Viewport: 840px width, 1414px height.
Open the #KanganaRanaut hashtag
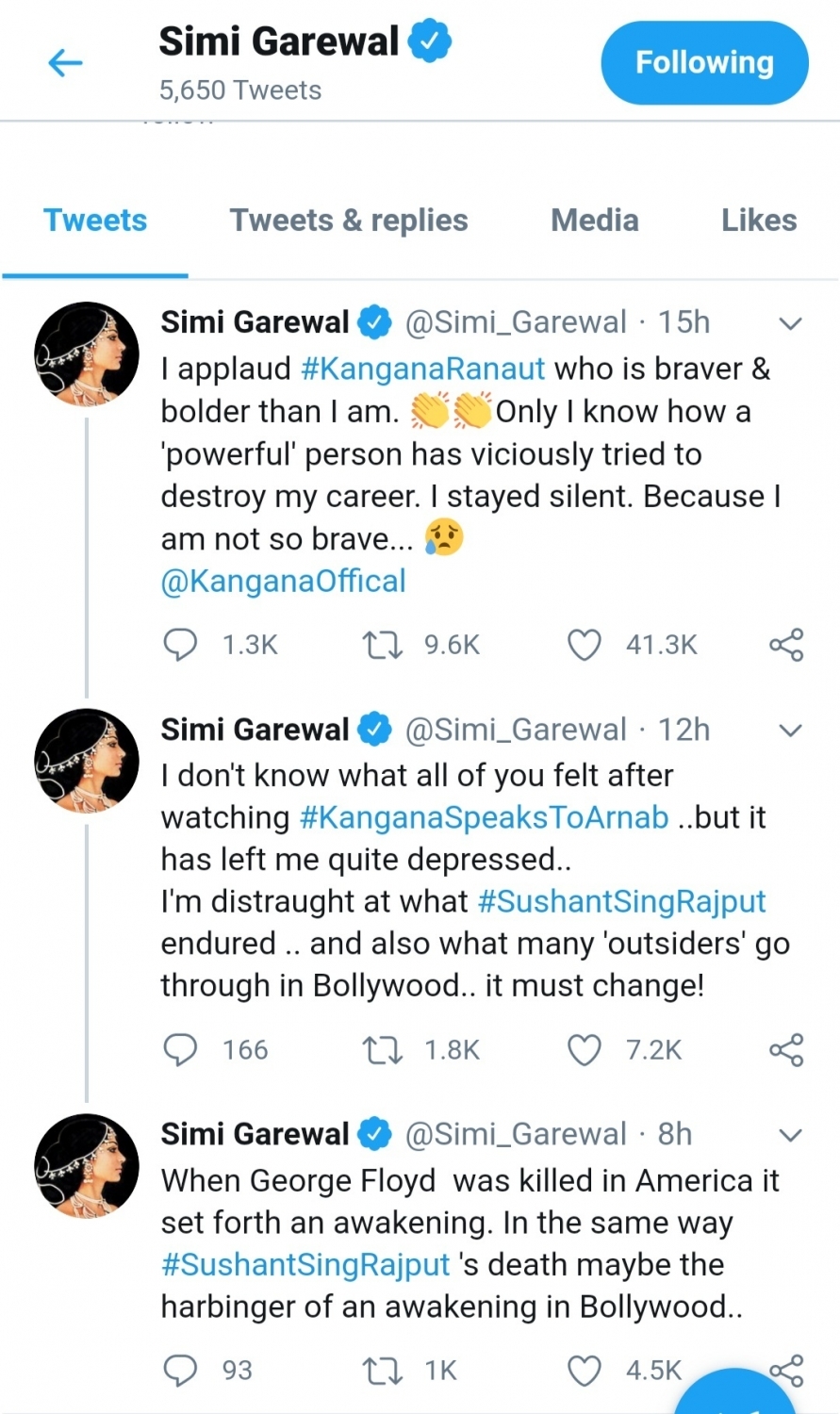[422, 369]
